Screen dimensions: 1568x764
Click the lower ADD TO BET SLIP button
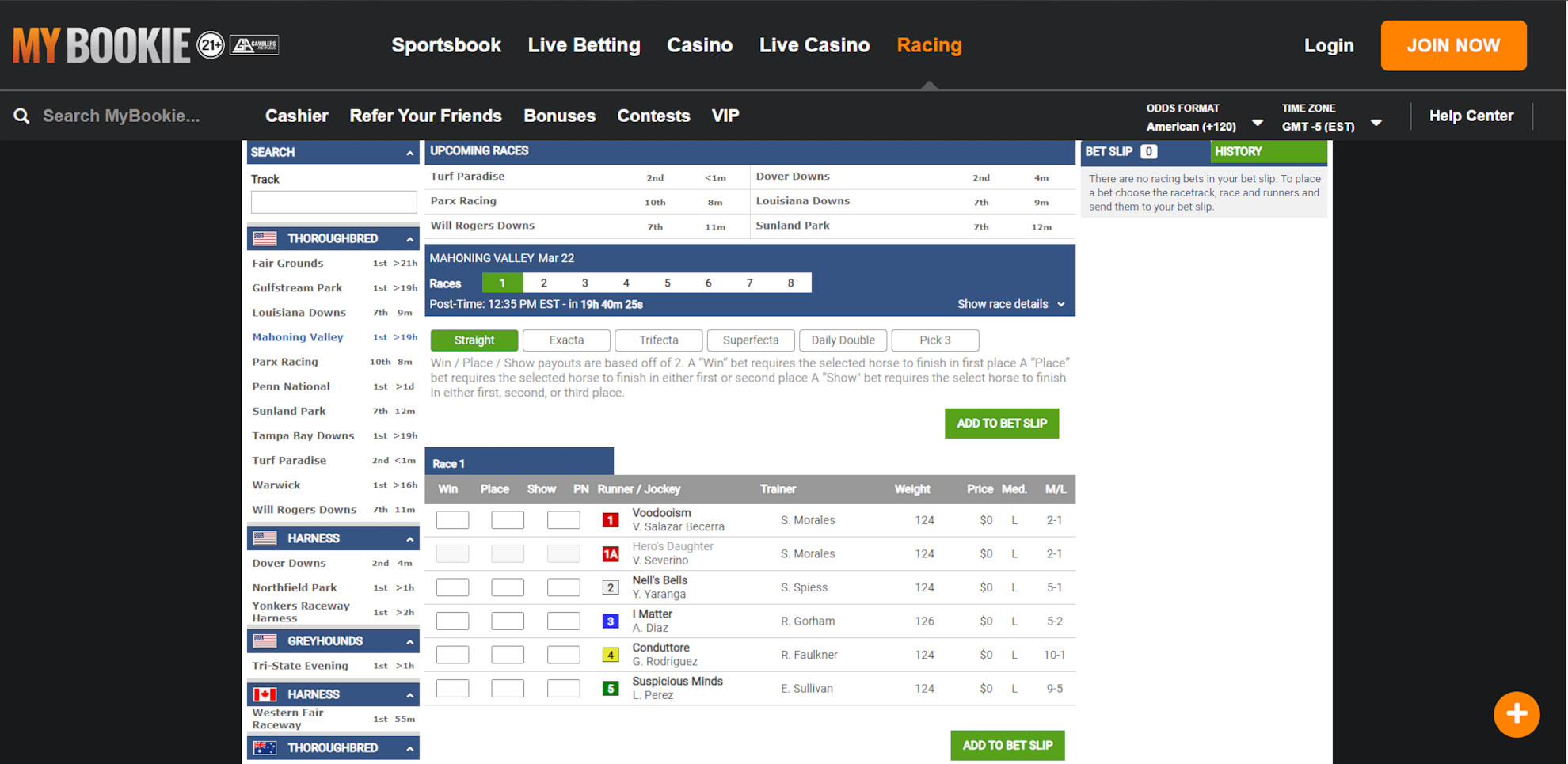(1007, 746)
